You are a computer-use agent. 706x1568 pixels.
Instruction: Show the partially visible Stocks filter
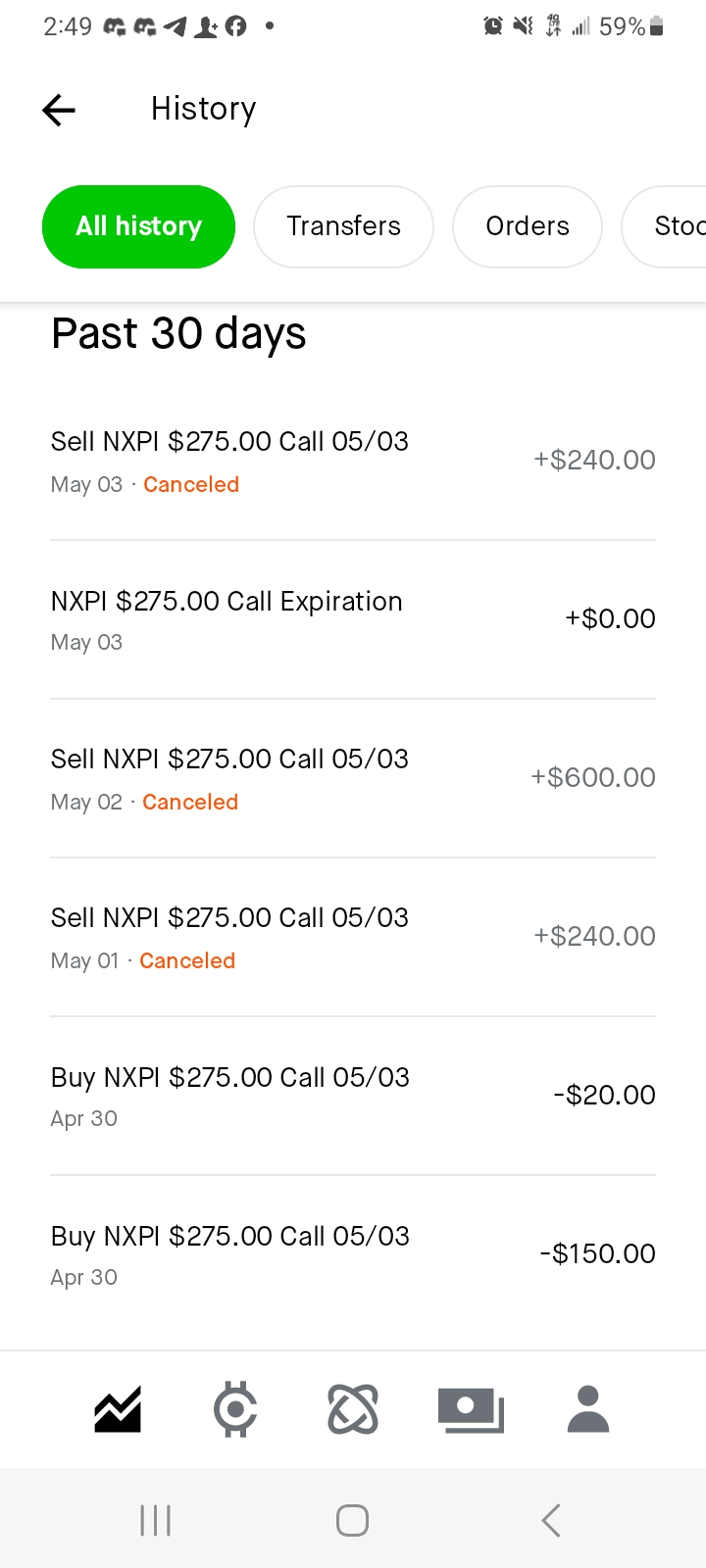677,226
